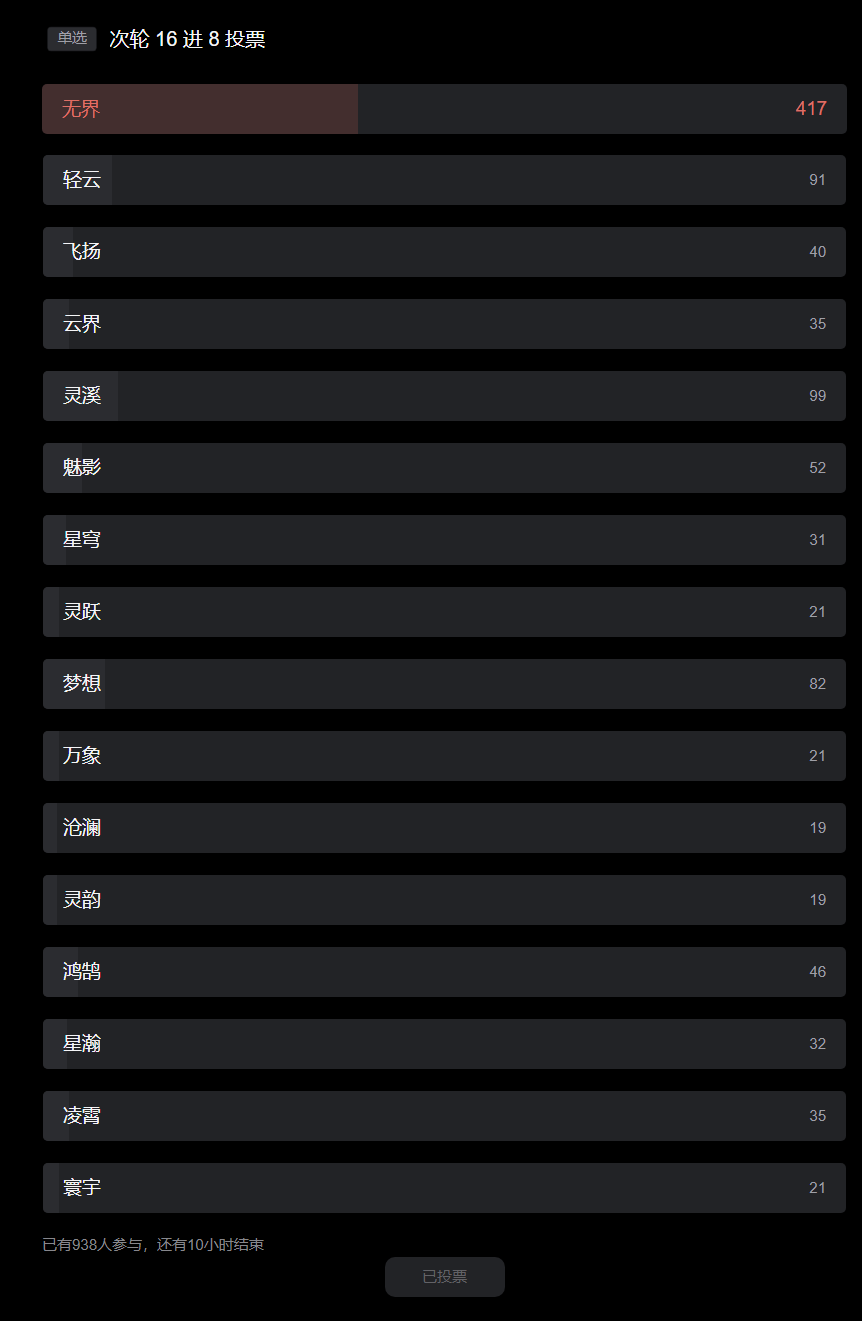Vote for the 鸿鹄 option

coord(444,972)
